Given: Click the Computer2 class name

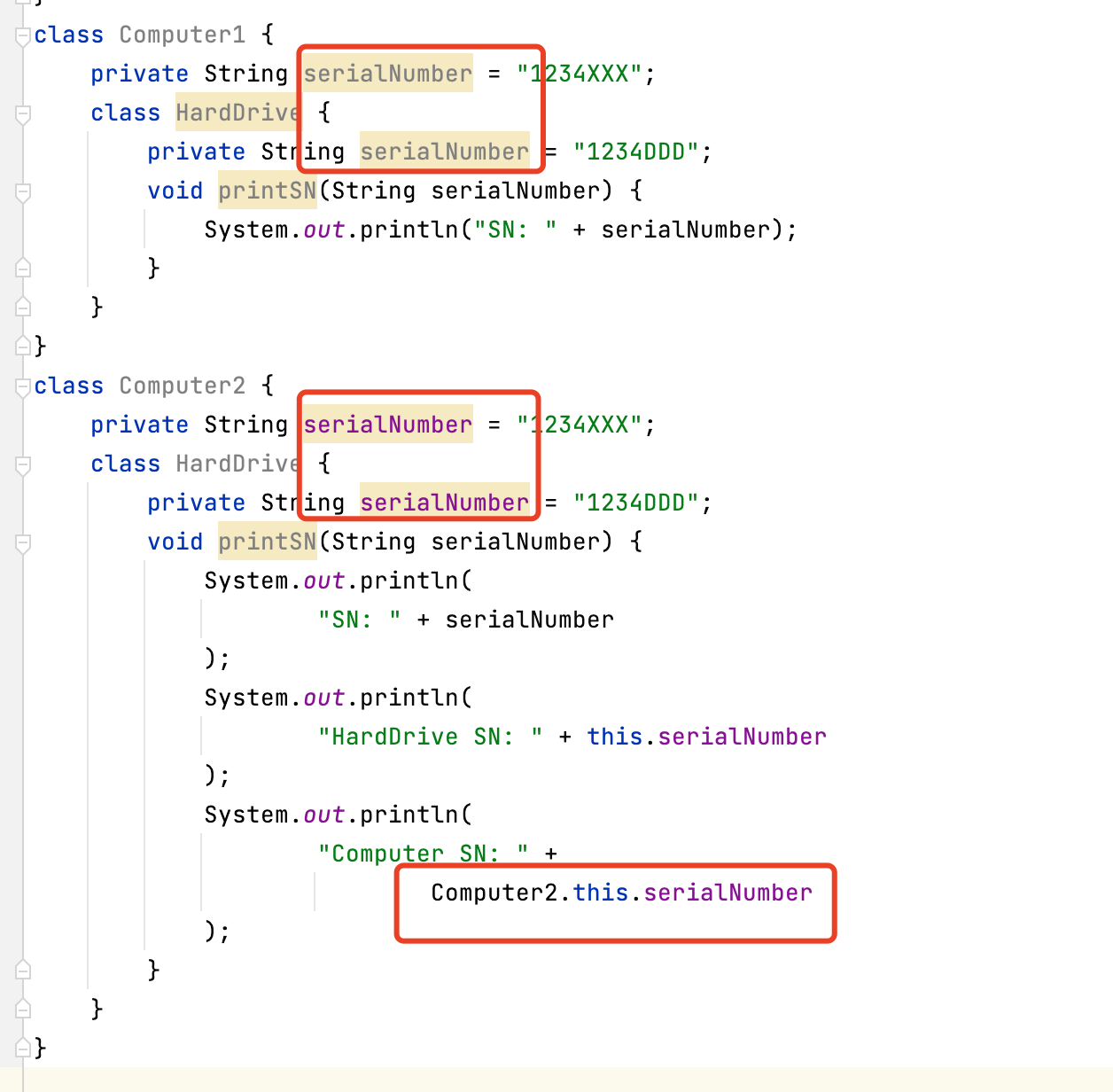Looking at the screenshot, I should 182,386.
